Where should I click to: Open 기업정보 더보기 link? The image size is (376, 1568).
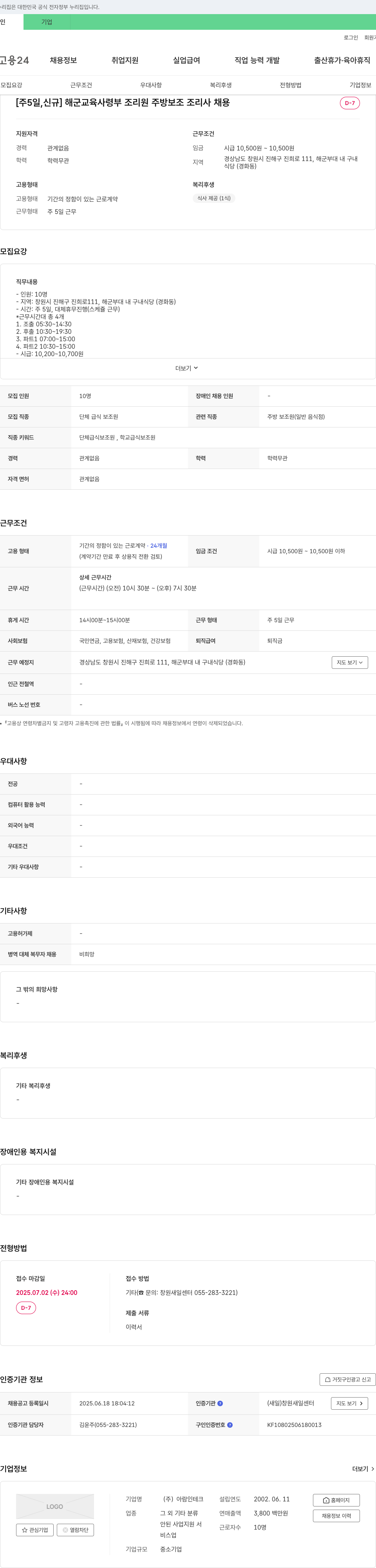[363, 1469]
